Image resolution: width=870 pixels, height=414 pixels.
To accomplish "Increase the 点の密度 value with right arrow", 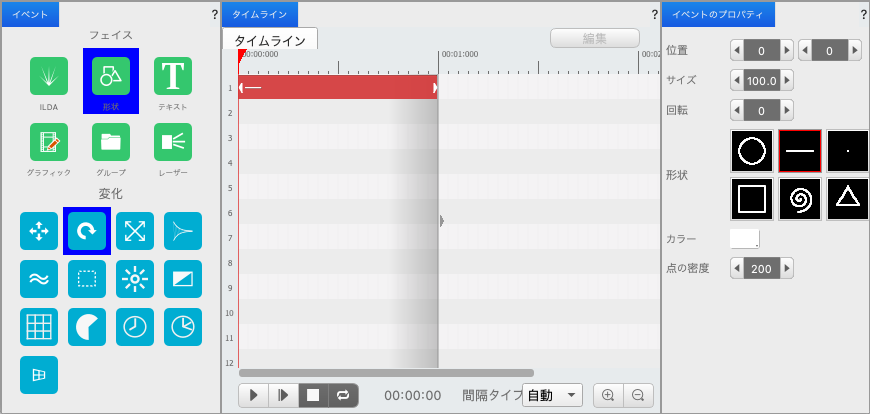I will 786,268.
